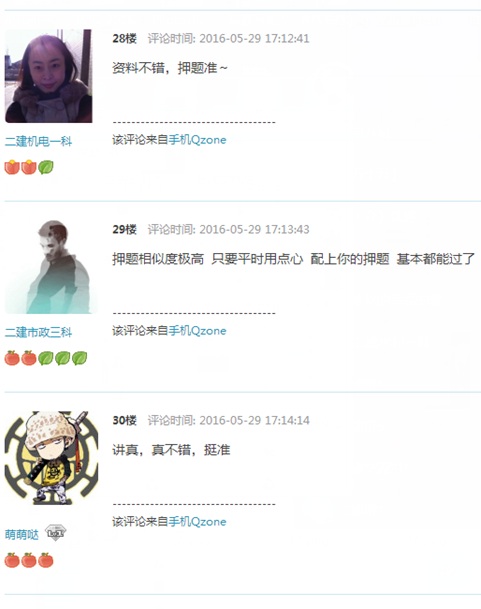
Task: Click middle green leaf icon under 二建市政三科
Action: pos(63,358)
